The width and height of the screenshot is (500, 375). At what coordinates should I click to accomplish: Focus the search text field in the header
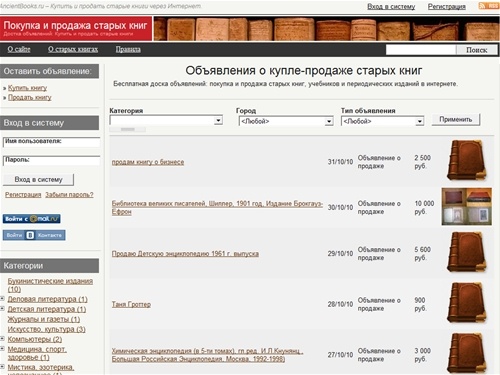(x=421, y=50)
